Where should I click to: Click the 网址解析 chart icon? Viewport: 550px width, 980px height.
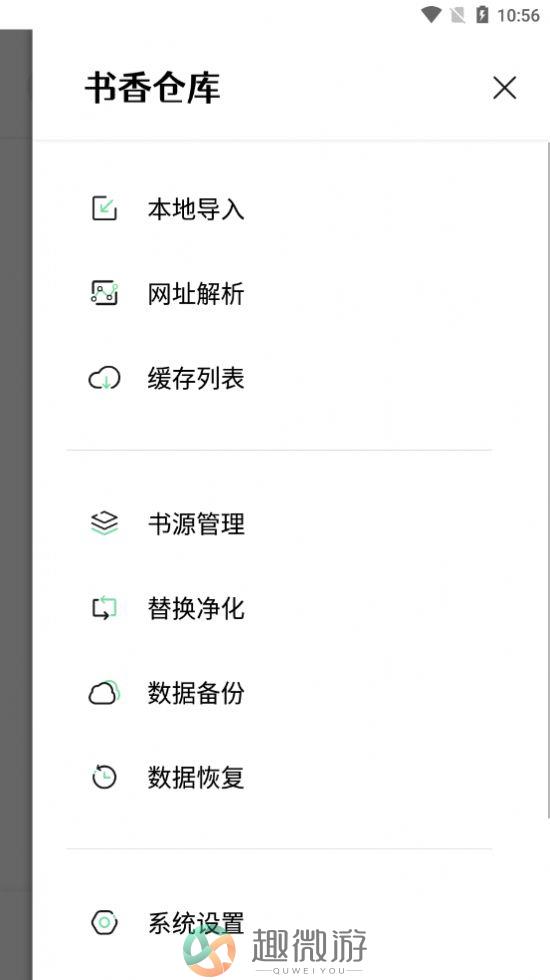[x=104, y=292]
